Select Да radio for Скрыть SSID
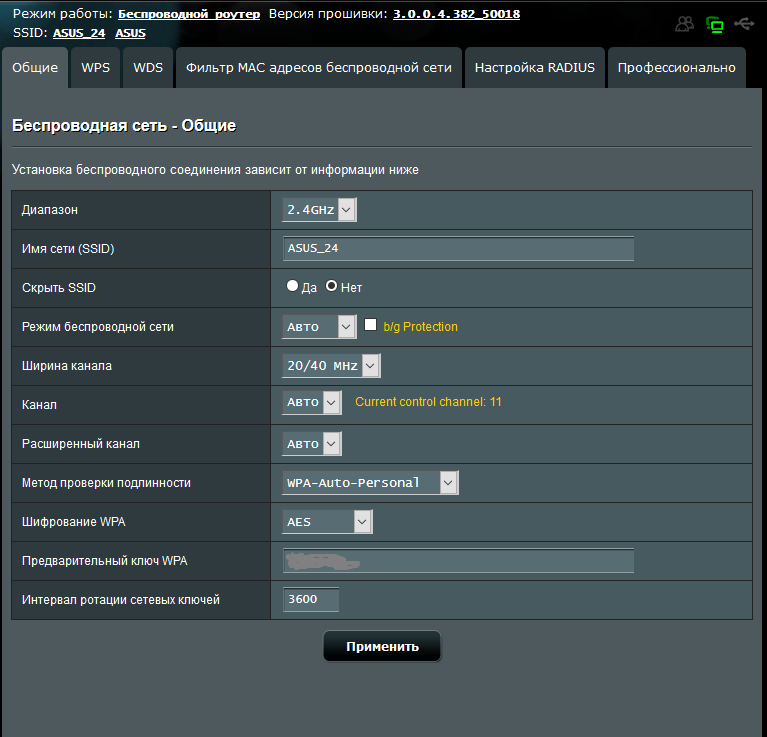This screenshot has height=737, width=767. pos(292,286)
